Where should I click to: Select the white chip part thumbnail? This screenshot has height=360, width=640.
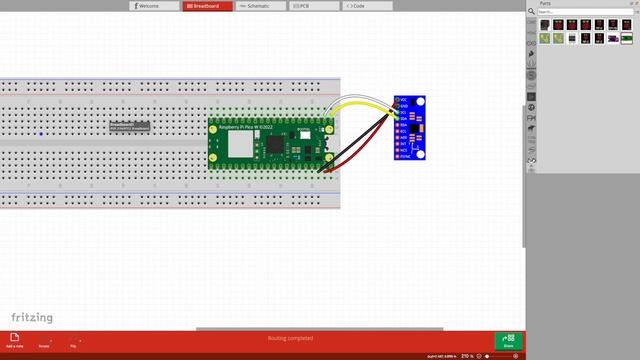coord(572,38)
